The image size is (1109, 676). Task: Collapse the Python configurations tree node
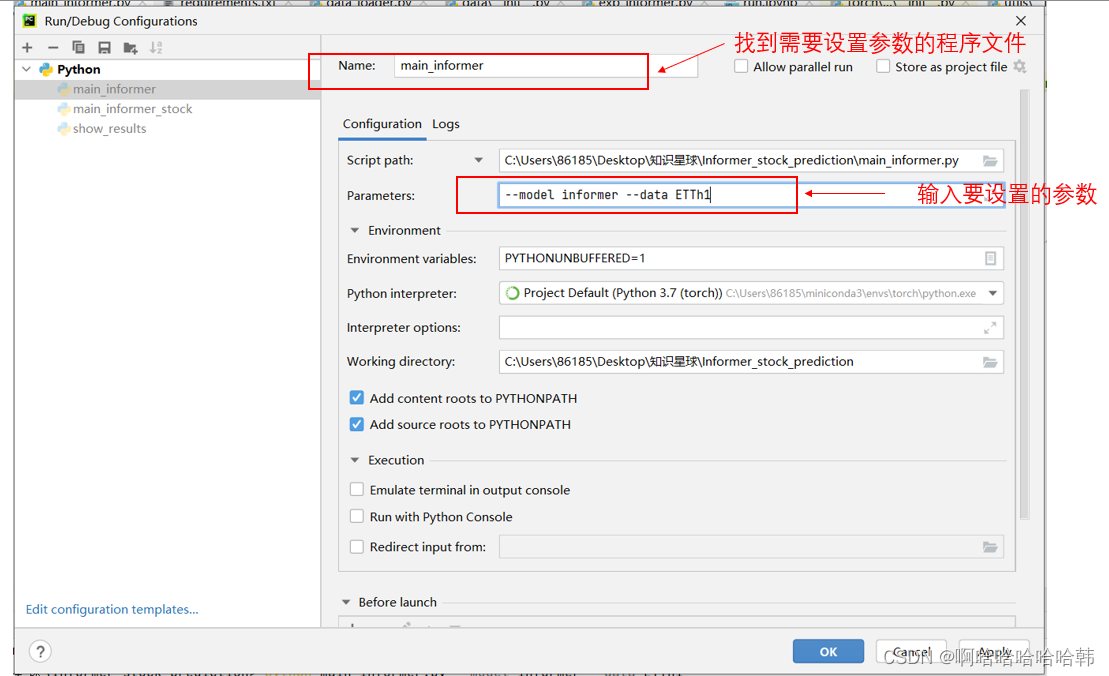(27, 69)
